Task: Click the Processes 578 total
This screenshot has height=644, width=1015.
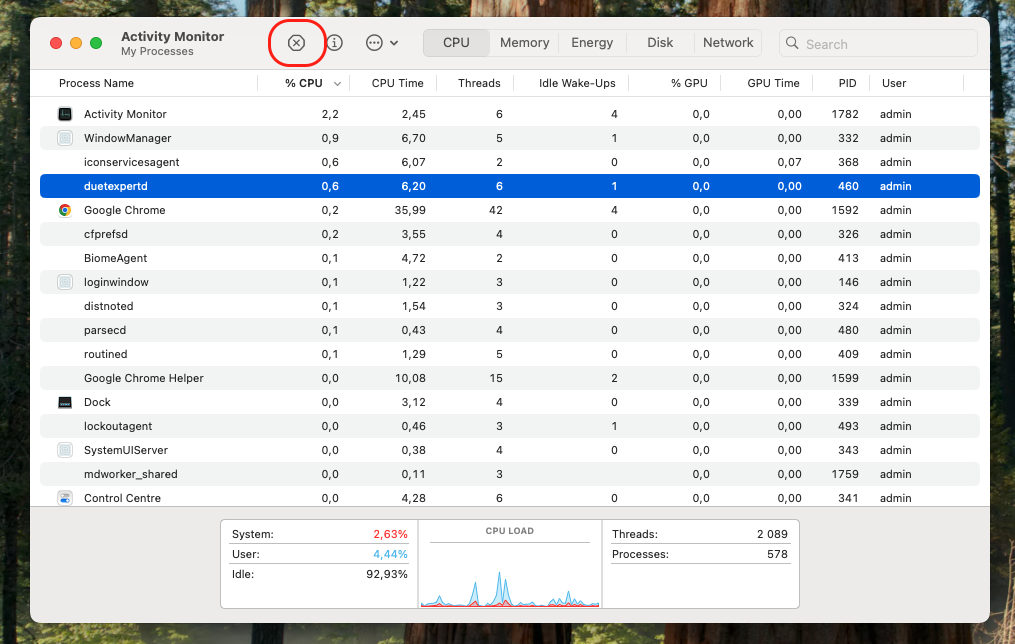Action: (777, 554)
